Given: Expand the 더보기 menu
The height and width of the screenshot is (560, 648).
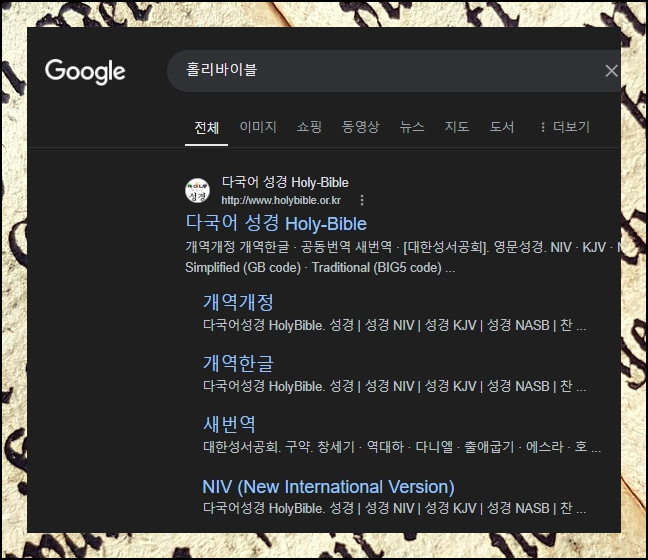Looking at the screenshot, I should click(565, 126).
